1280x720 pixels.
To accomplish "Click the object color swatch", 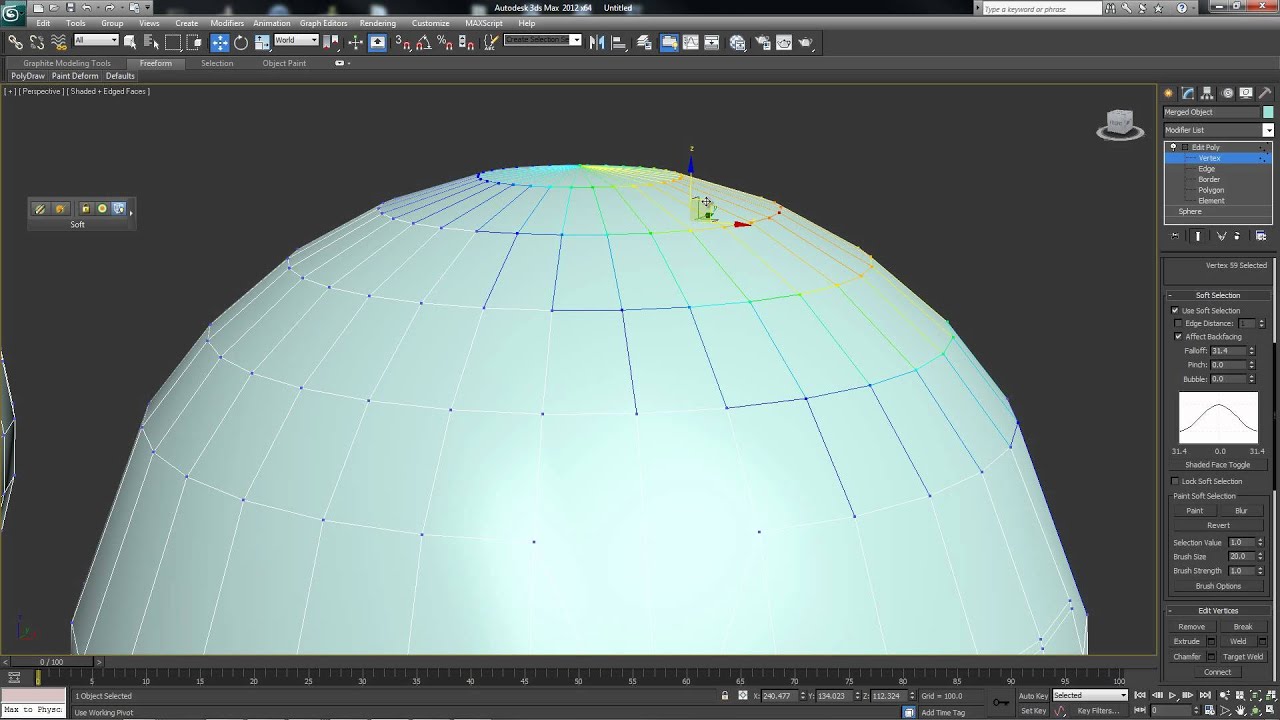I will pyautogui.click(x=1268, y=112).
